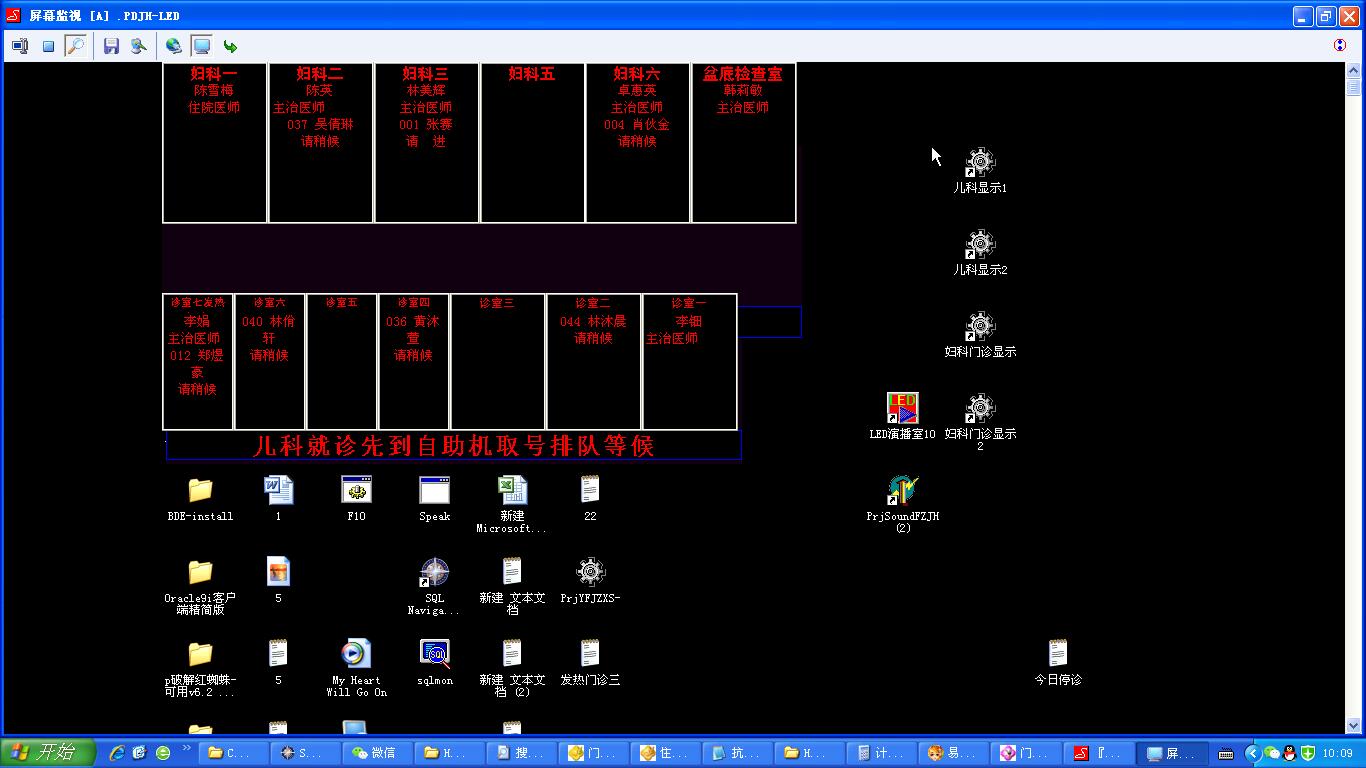Select the 今日停诊 text file

(x=1058, y=662)
